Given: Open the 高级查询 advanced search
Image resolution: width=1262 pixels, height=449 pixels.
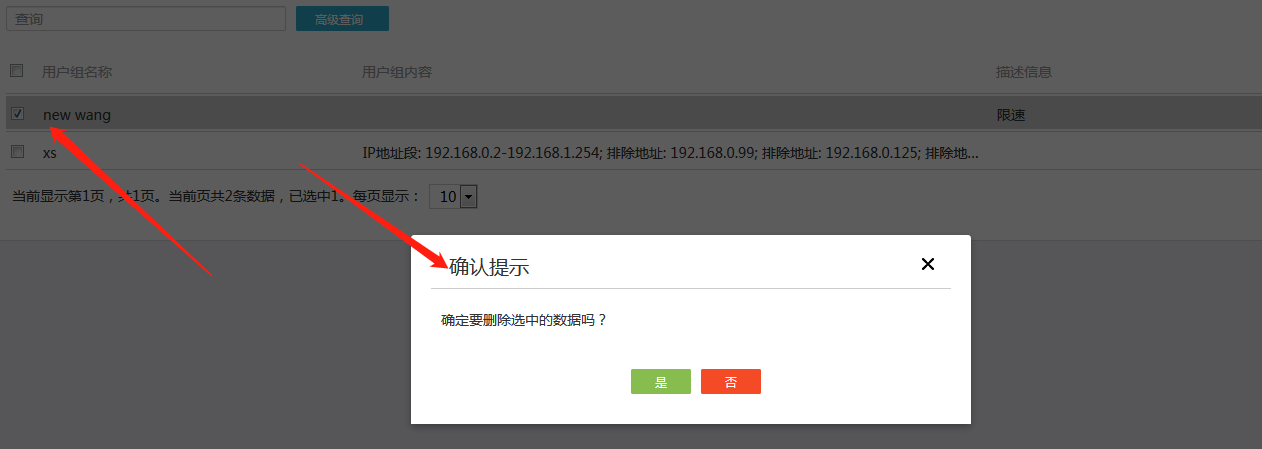Looking at the screenshot, I should (x=342, y=19).
